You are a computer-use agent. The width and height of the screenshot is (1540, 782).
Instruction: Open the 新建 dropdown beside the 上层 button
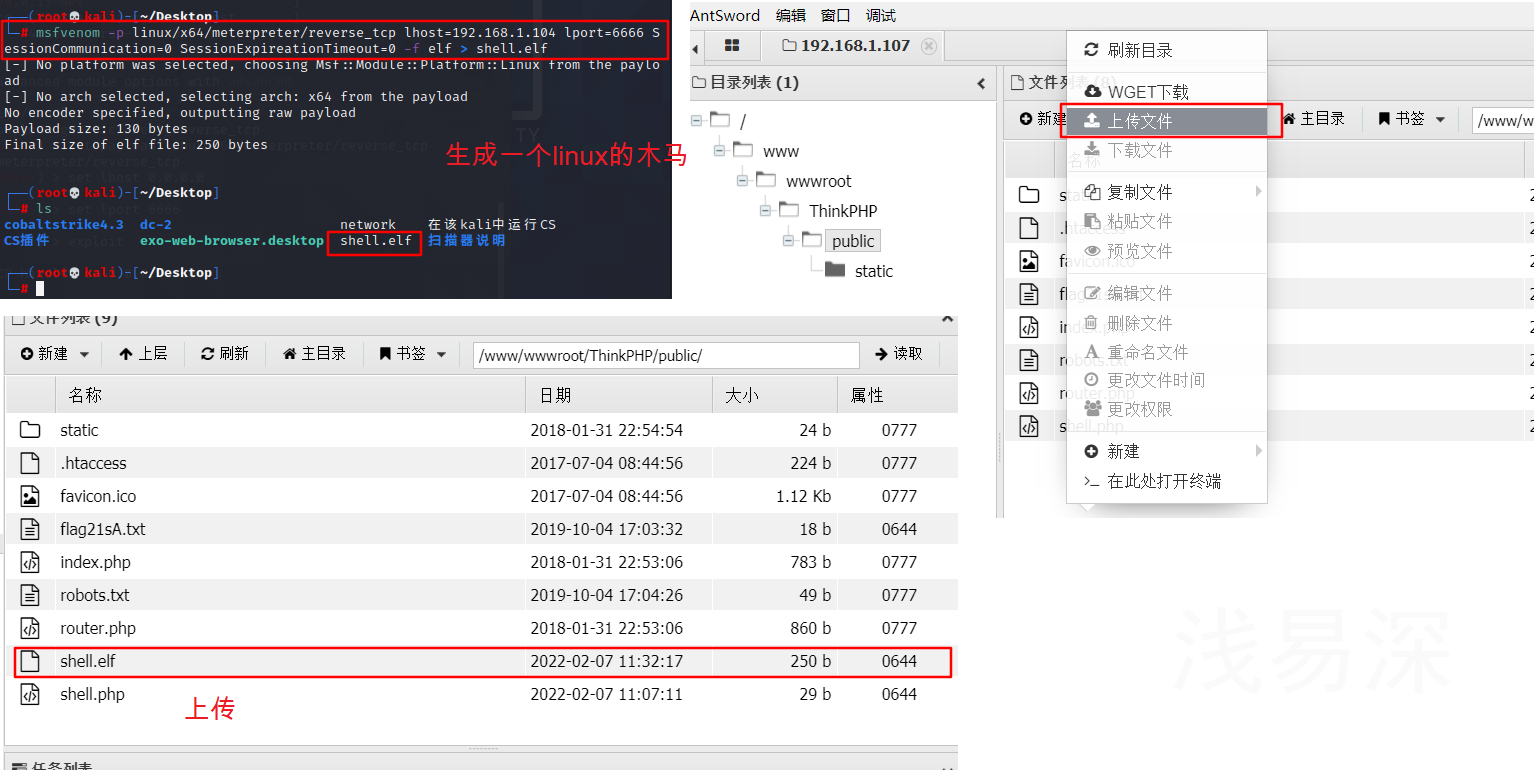[56, 354]
